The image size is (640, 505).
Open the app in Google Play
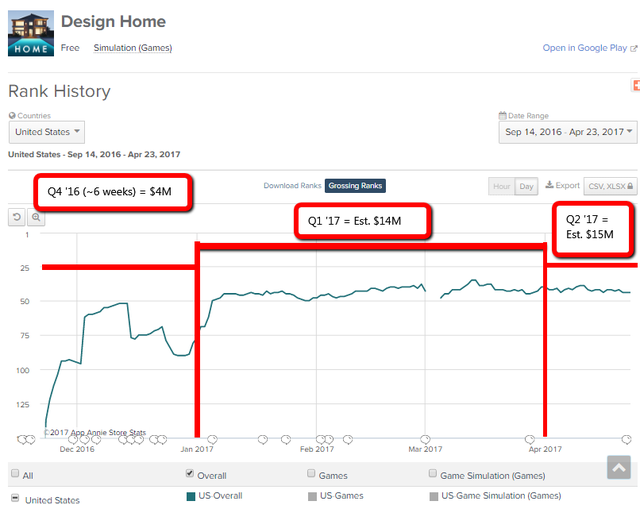[x=584, y=48]
